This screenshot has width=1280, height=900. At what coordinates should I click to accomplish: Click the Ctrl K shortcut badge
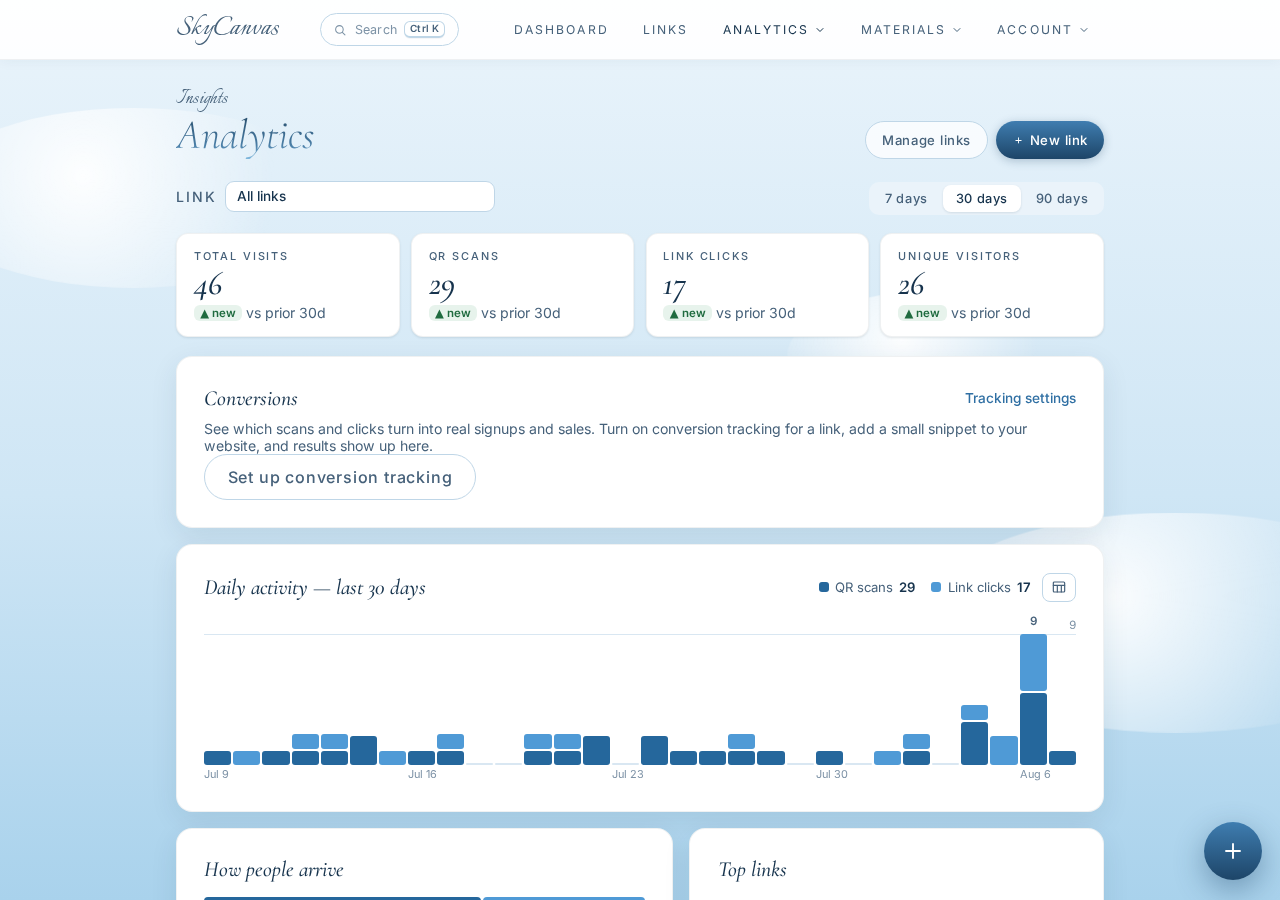tap(424, 29)
